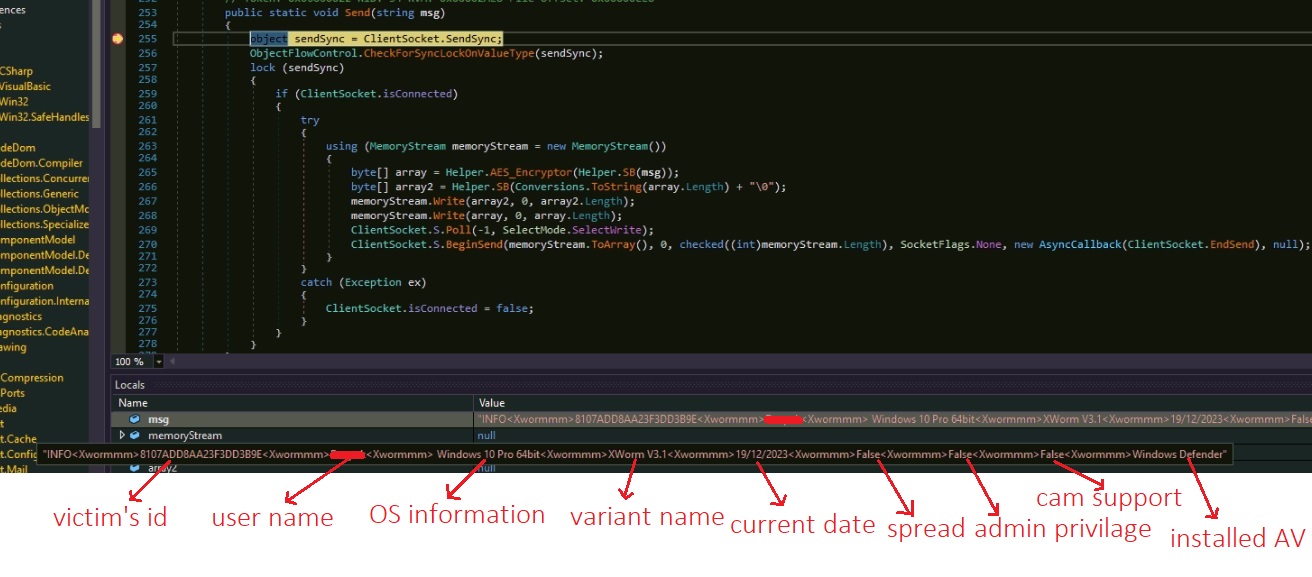Image resolution: width=1312 pixels, height=577 pixels.
Task: Click the Locals panel title
Action: point(130,384)
